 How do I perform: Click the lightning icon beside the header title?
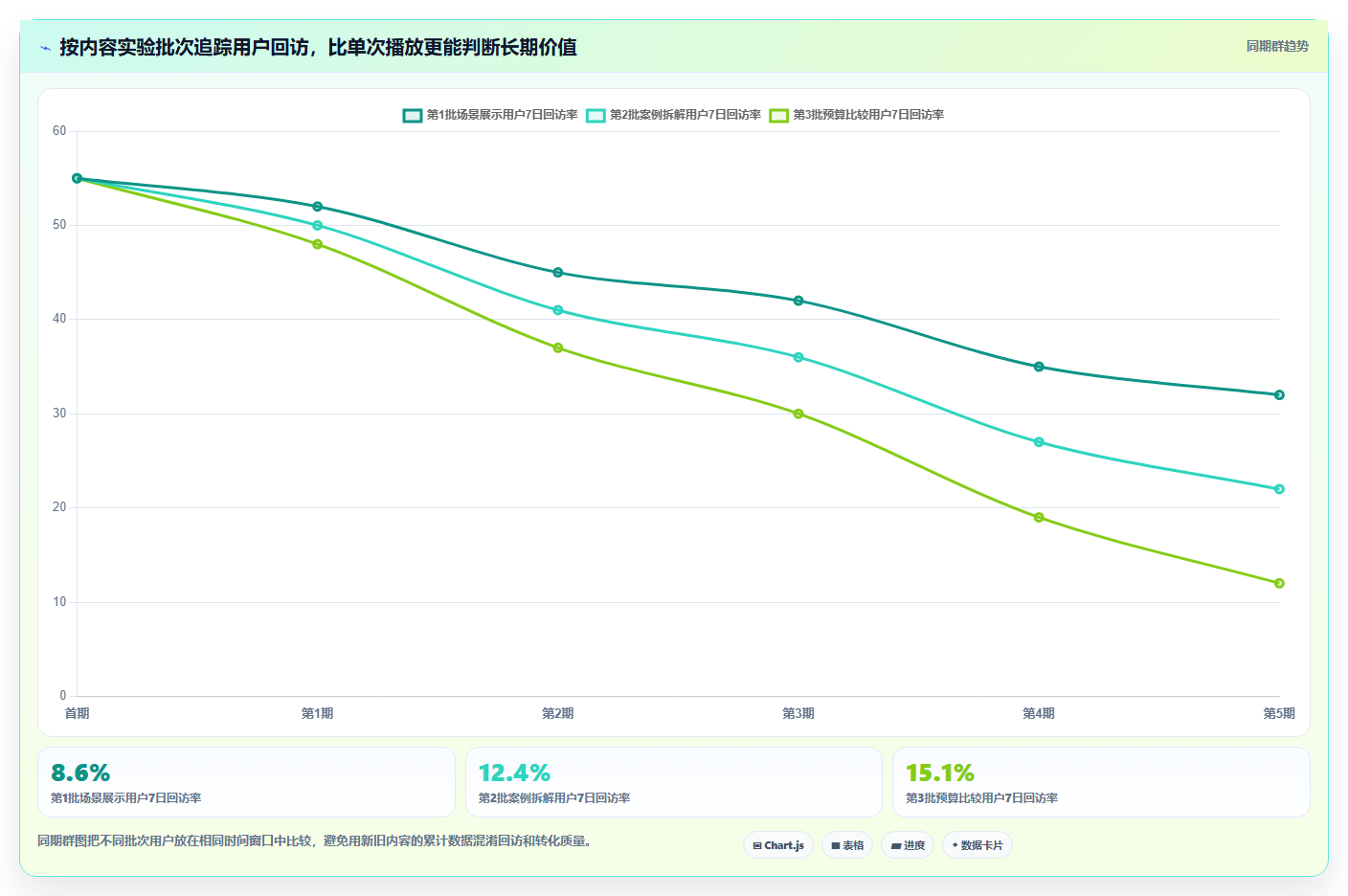pos(45,48)
